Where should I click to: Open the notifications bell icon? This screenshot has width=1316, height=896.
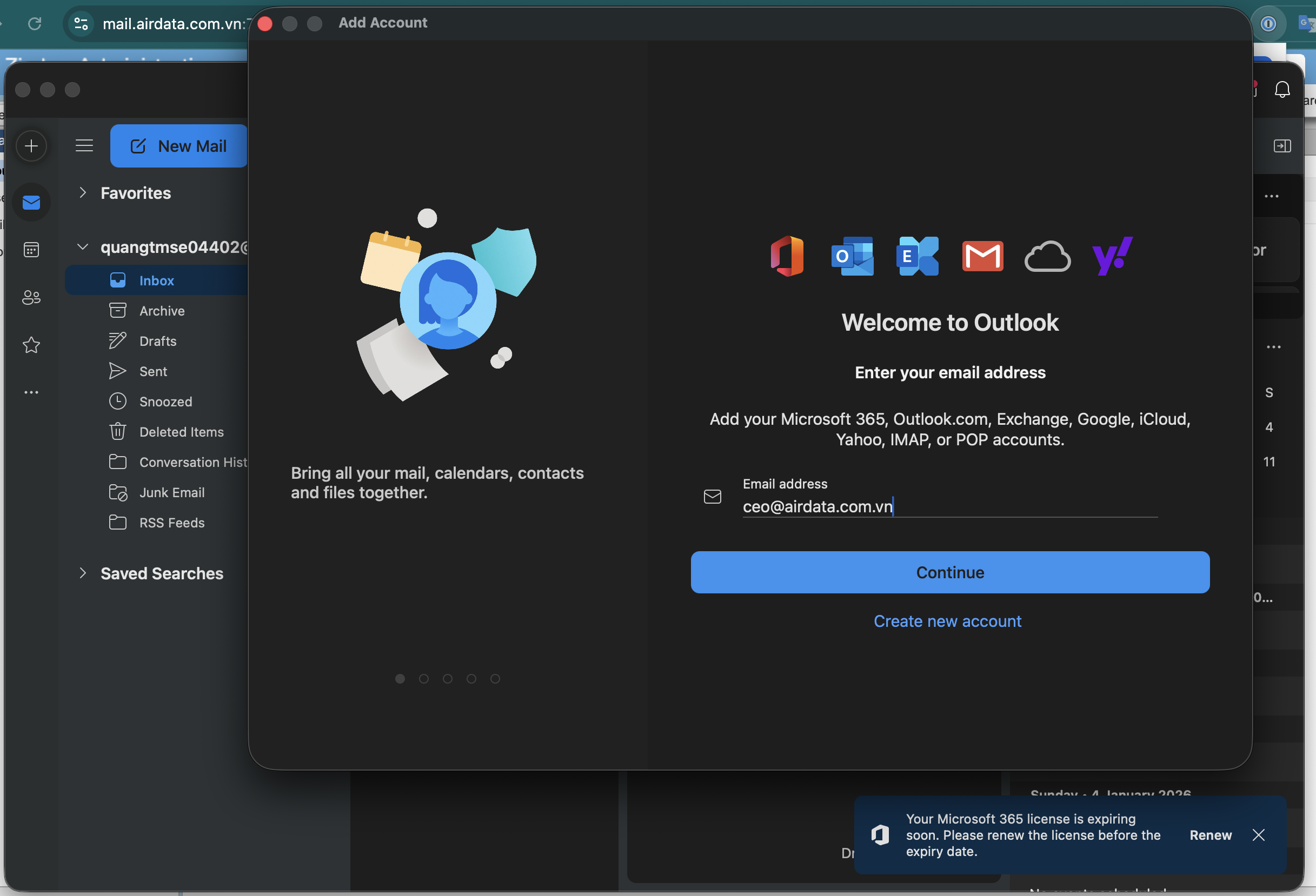coord(1282,89)
